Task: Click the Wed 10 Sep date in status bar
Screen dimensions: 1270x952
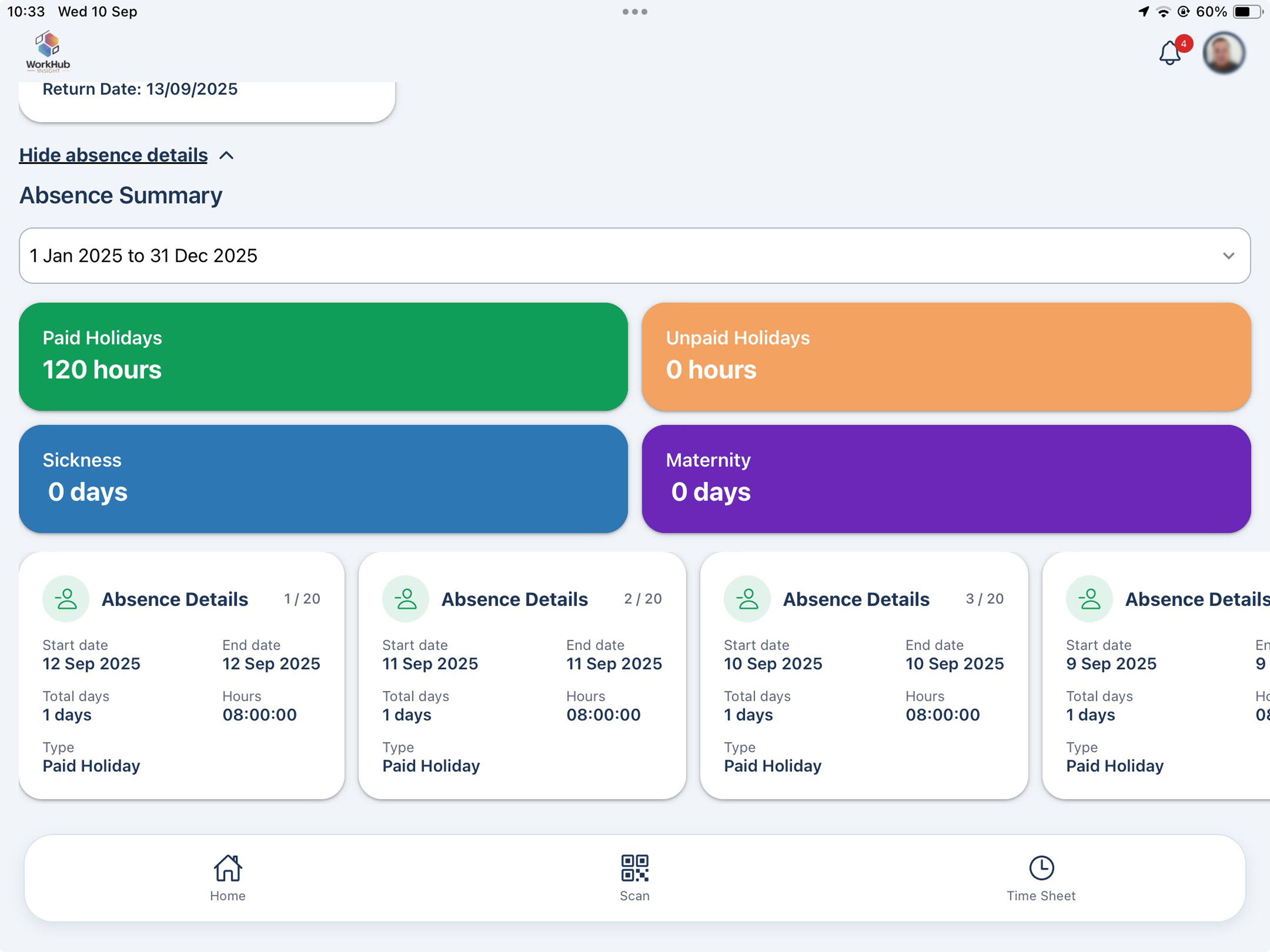Action: 98,12
